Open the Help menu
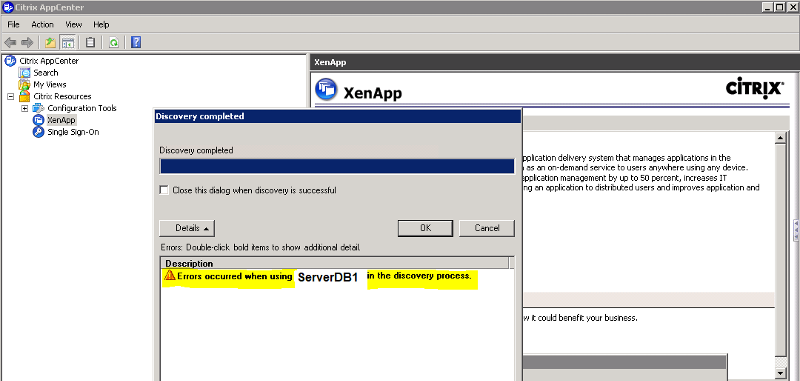 (x=101, y=24)
